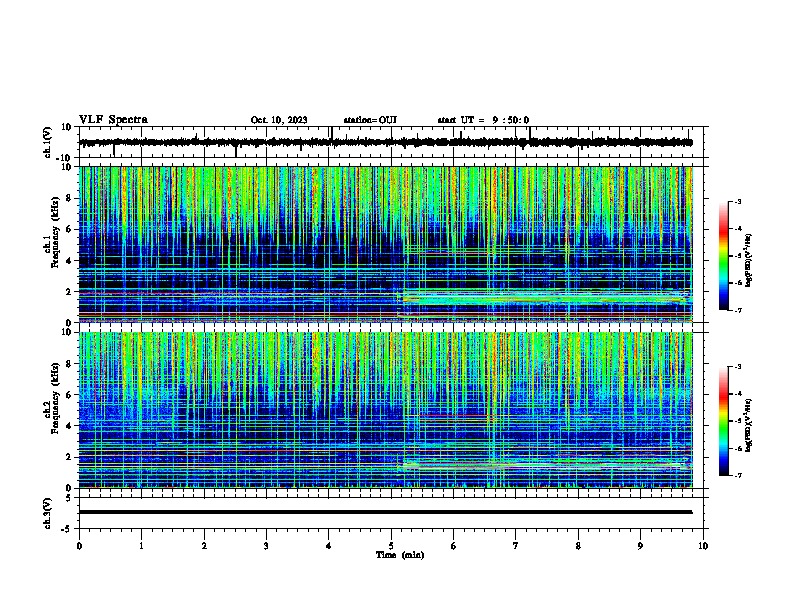This screenshot has width=792, height=612.
Task: Click the "VLF Spectra" title text
Action: point(114,120)
